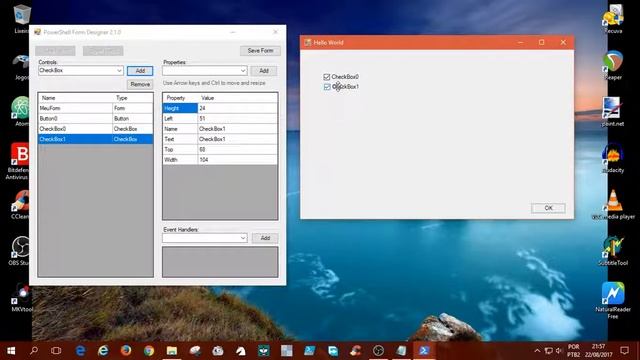
Task: Edit the Text property value CheckBox1
Action: (x=237, y=139)
